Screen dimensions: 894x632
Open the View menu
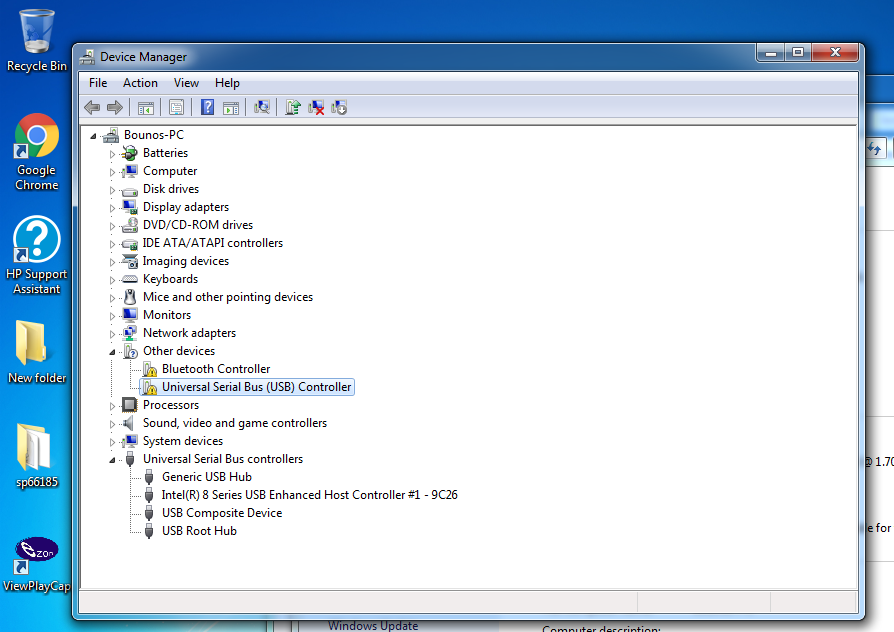click(x=186, y=83)
